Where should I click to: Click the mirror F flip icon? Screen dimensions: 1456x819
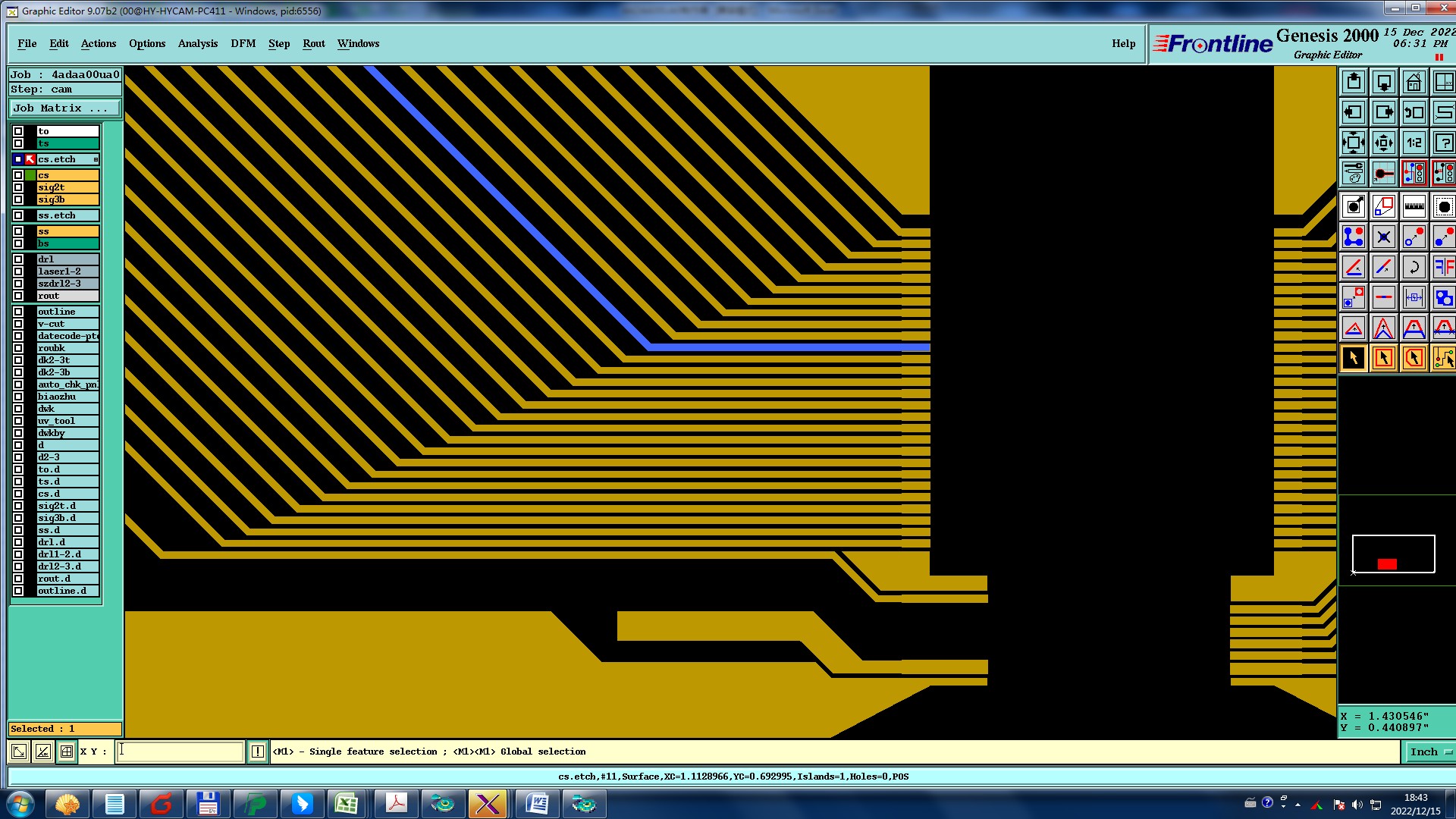(1444, 267)
